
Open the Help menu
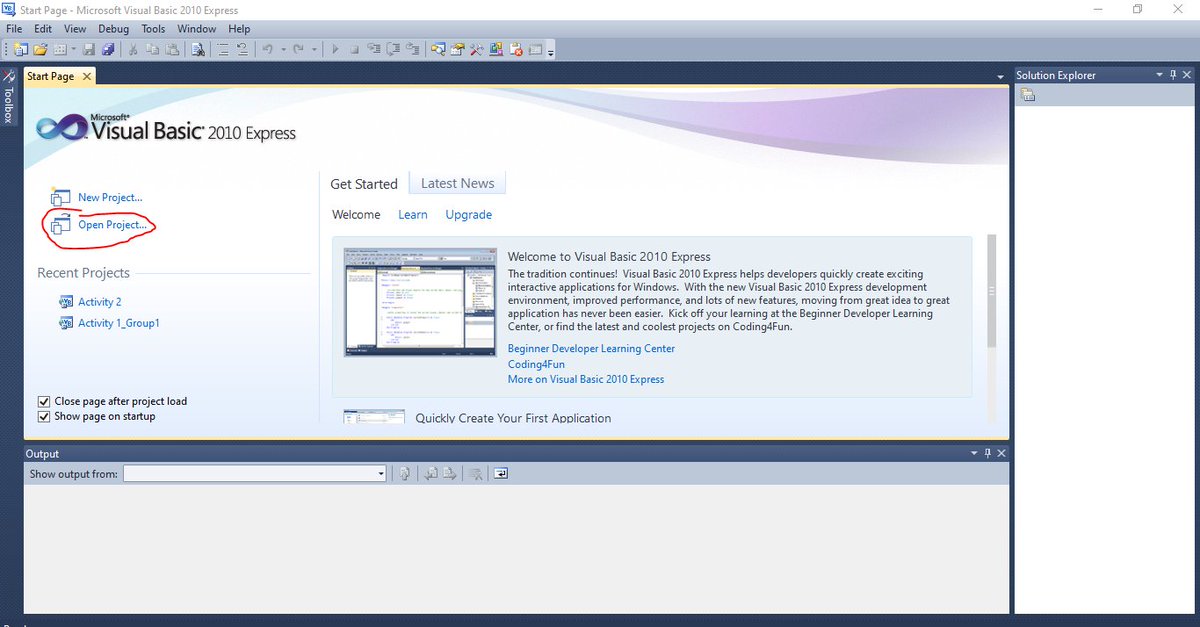point(239,29)
